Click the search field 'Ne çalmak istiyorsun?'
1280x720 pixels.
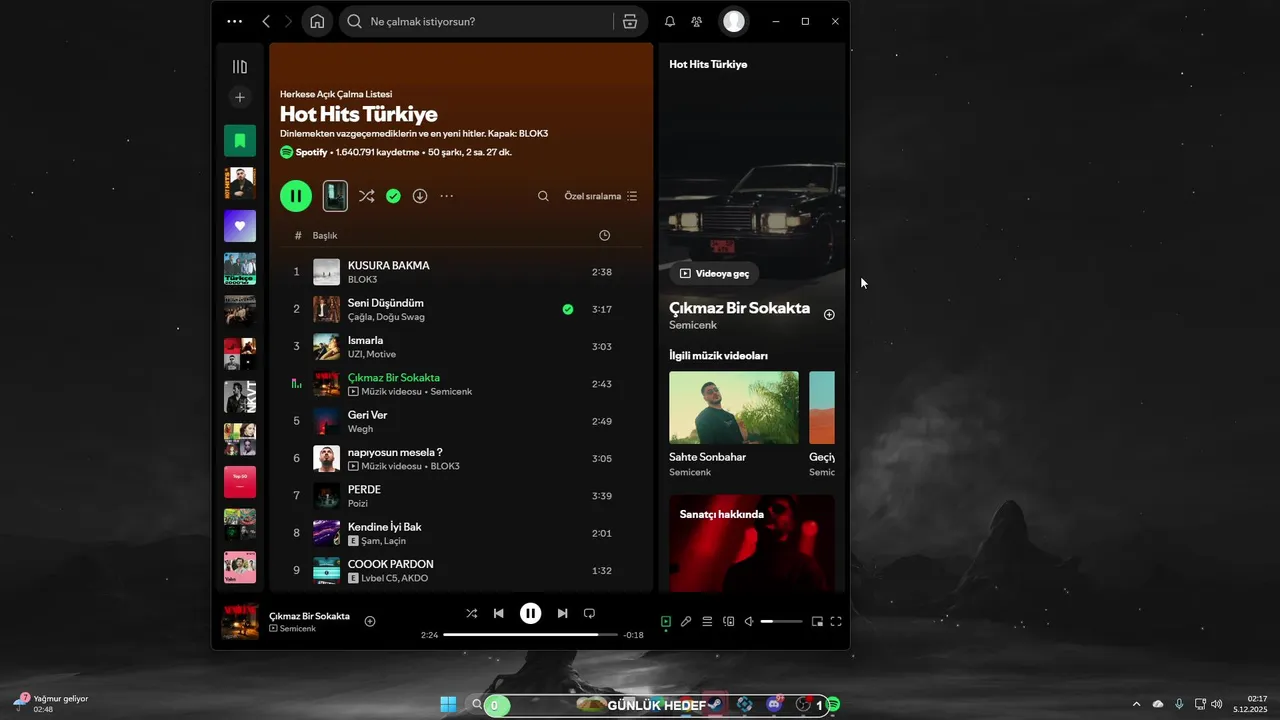476,21
